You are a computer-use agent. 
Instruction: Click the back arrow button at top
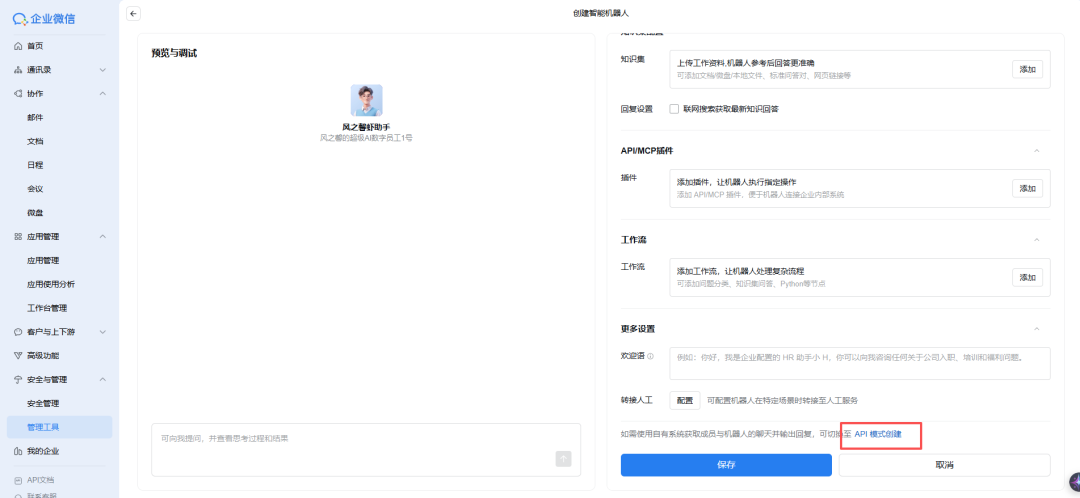[134, 14]
